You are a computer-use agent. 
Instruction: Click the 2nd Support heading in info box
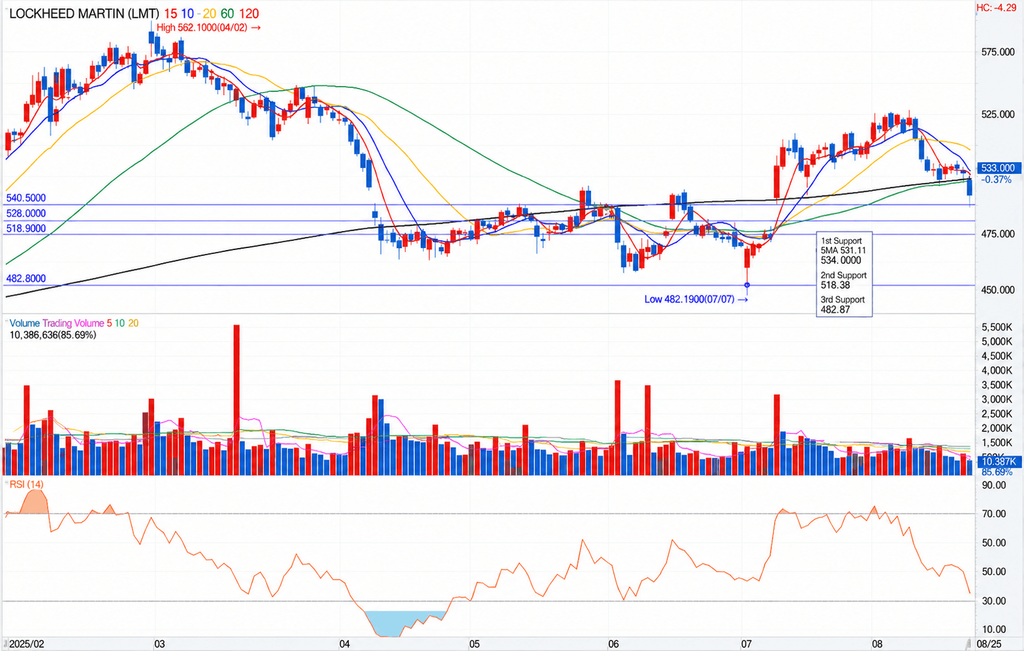click(844, 276)
